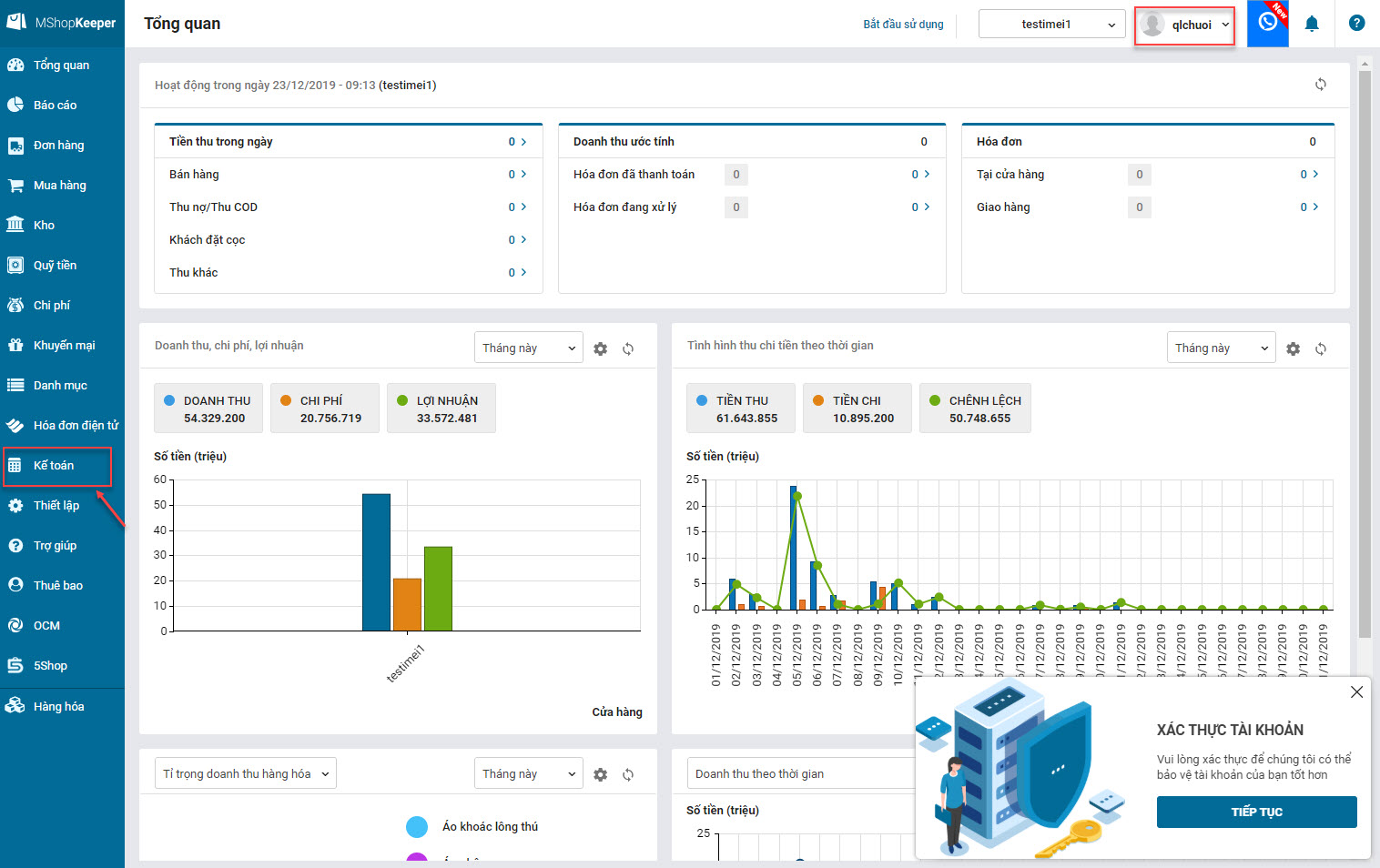Go to the Báo cáo sidebar menu
The height and width of the screenshot is (868, 1380).
coord(55,106)
